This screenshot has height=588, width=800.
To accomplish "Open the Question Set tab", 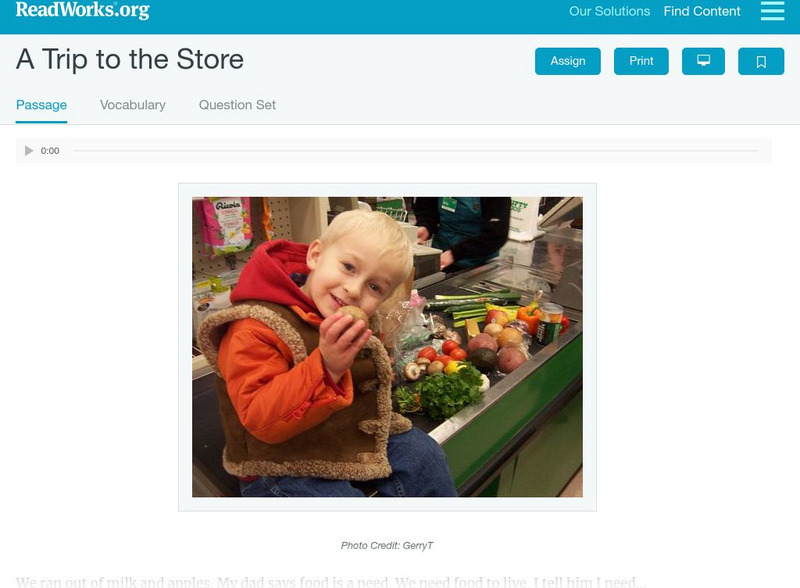I will tap(237, 105).
